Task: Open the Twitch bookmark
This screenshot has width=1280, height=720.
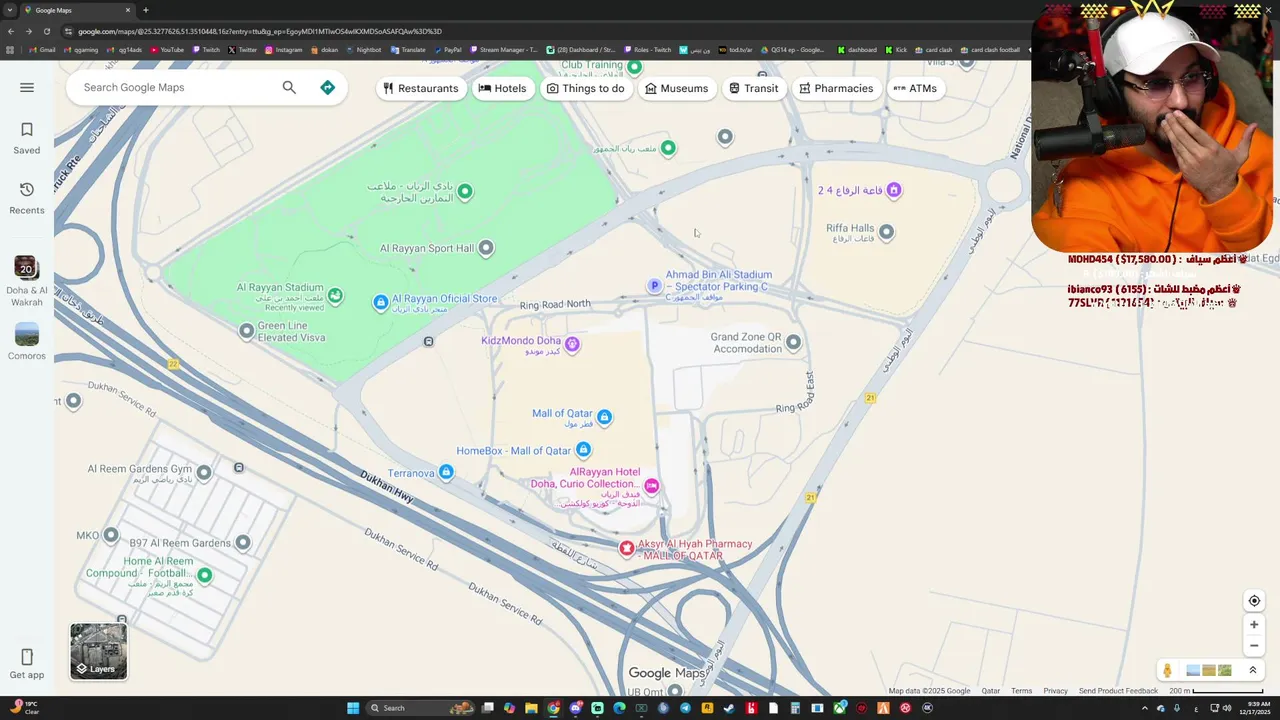Action: click(x=206, y=50)
